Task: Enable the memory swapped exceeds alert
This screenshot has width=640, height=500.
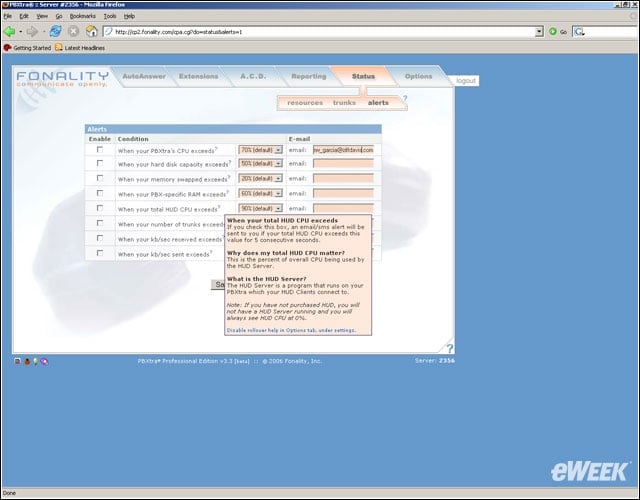Action: (x=100, y=178)
